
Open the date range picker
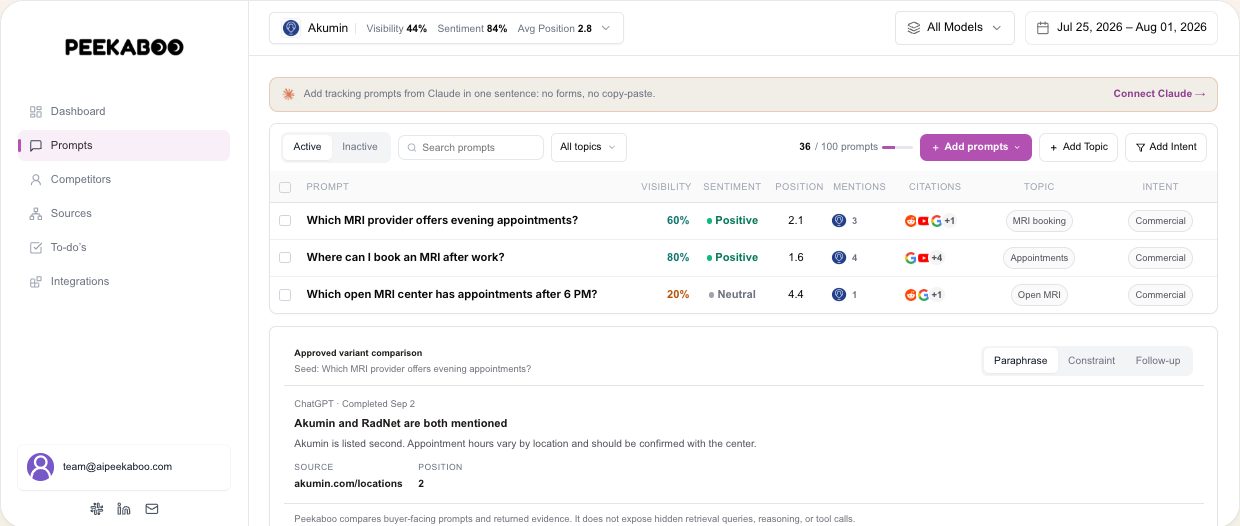point(1121,28)
